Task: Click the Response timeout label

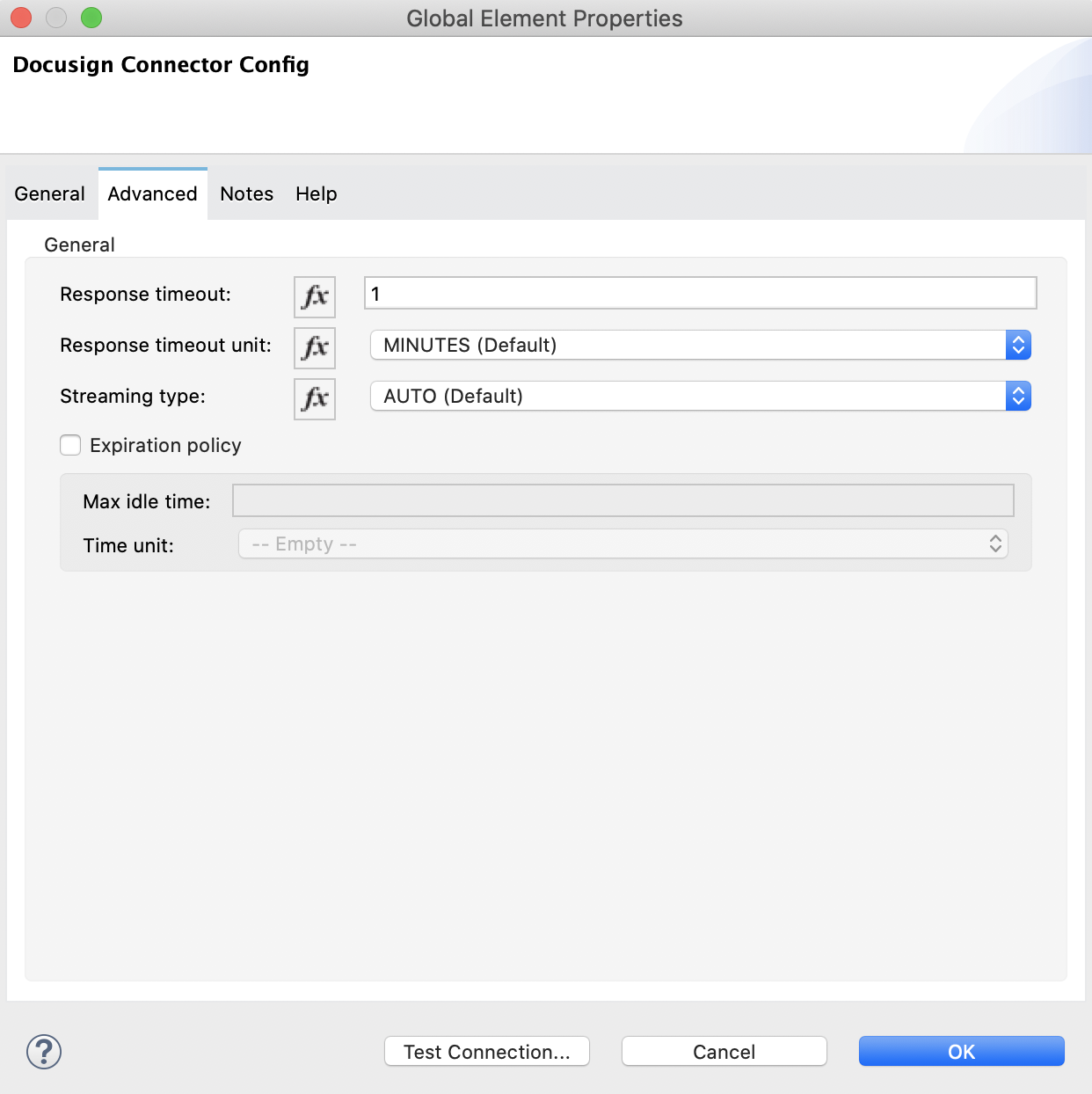Action: click(146, 295)
